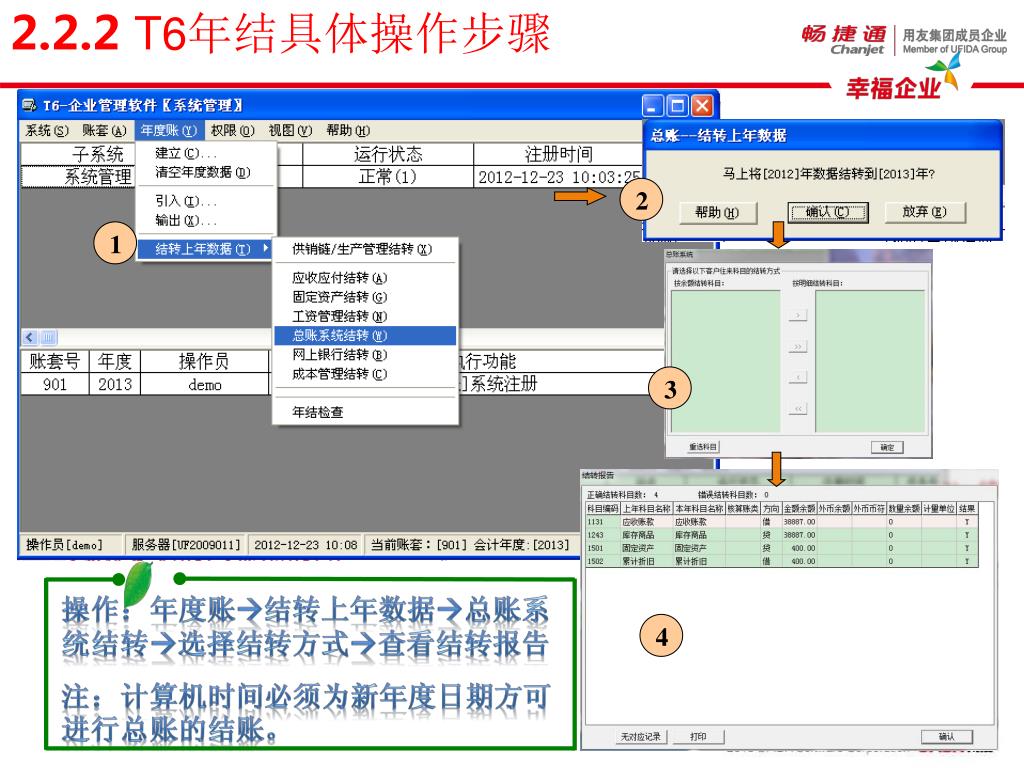
Task: Choose 引入(I)... menu entry
Action: 206,201
